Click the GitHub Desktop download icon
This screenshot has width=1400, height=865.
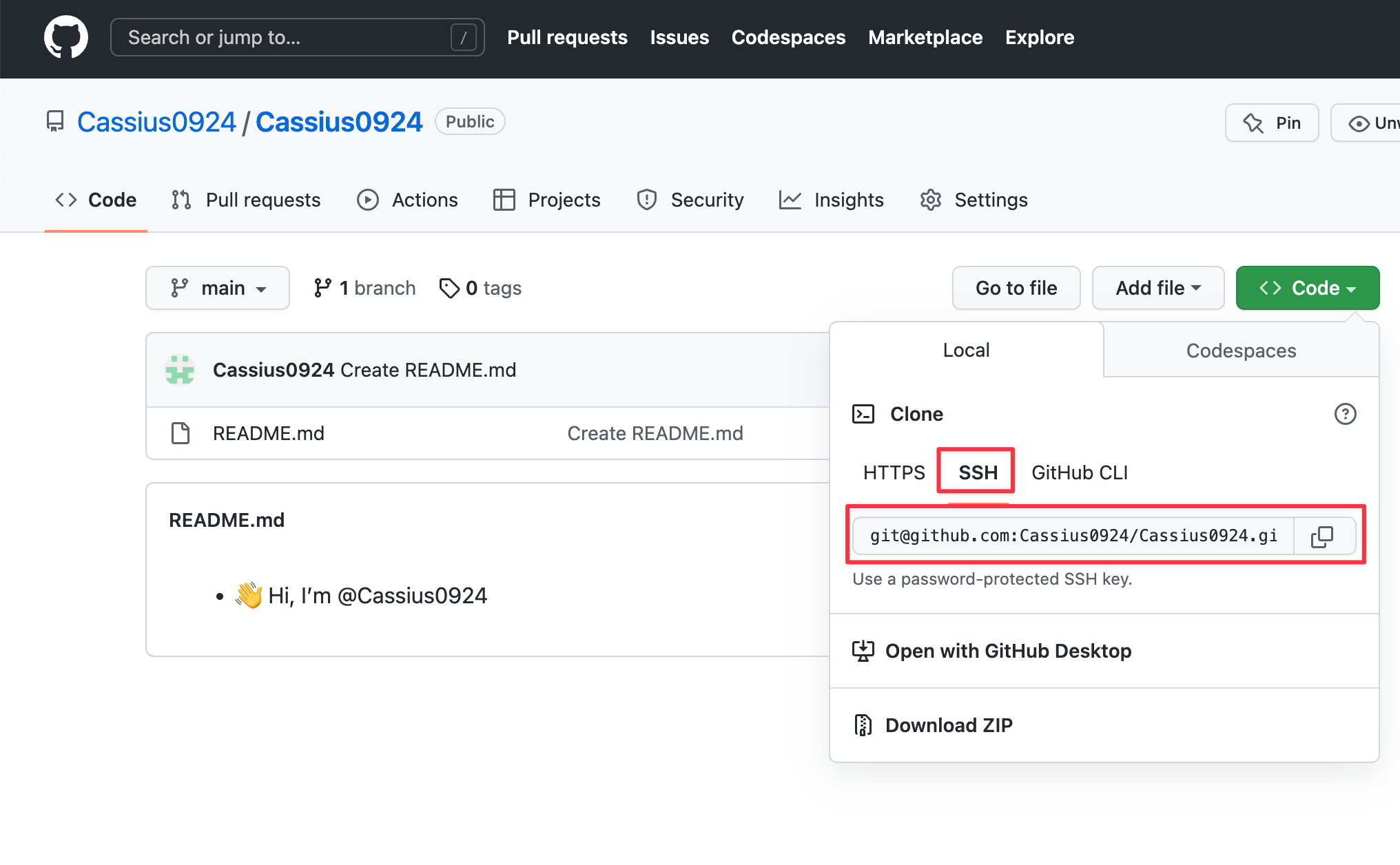point(863,651)
